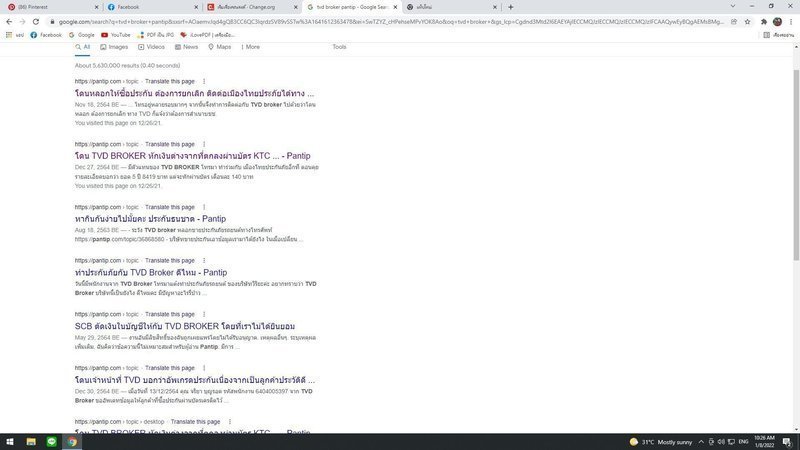Click the search Tools button
Viewport: 800px width, 450px height.
339,47
